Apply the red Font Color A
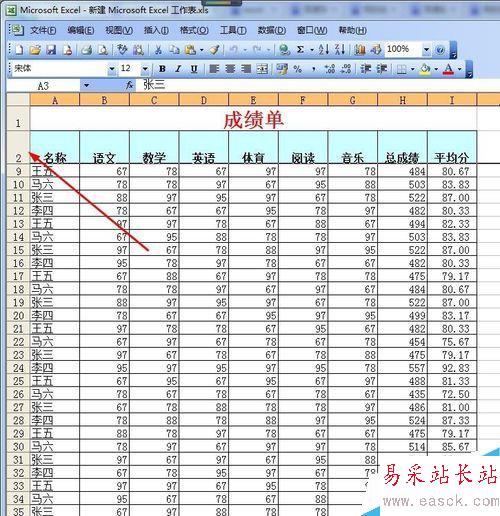500x516 pixels. coord(449,69)
